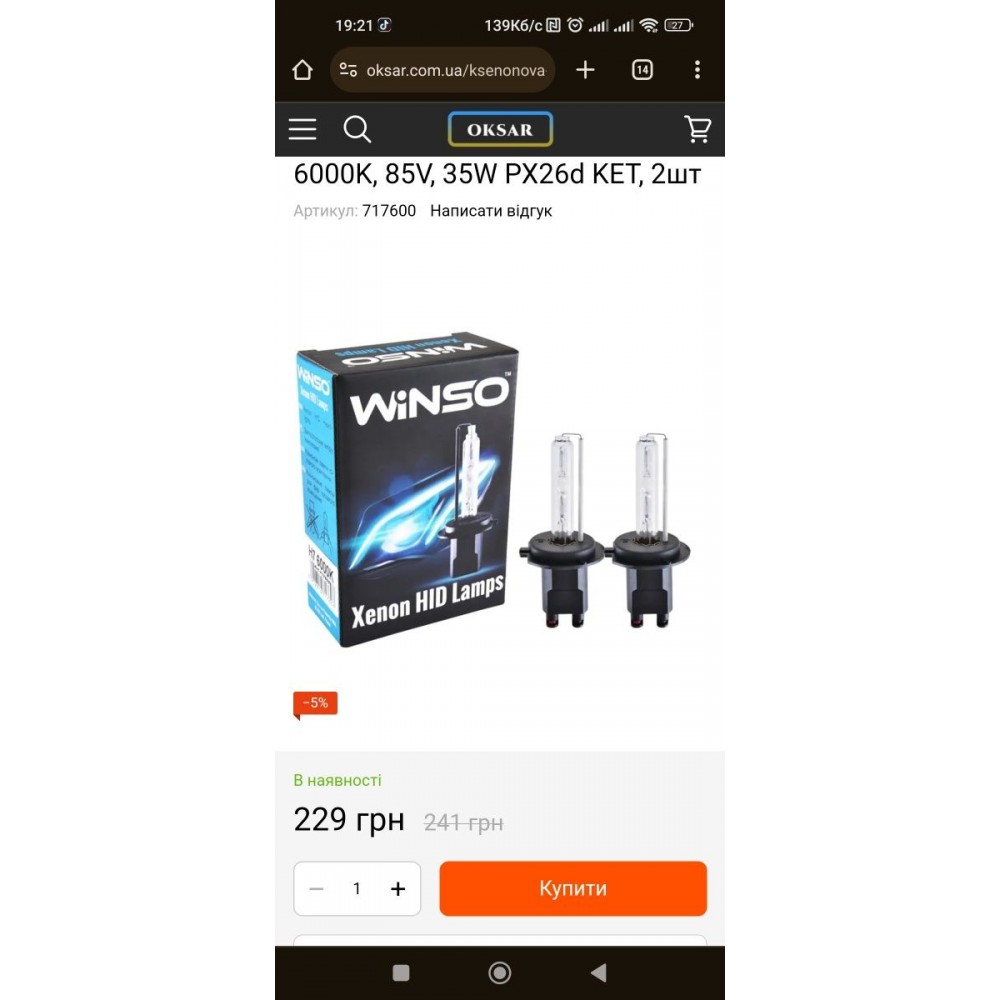Show open tabs counter 14
The width and height of the screenshot is (1000, 1000).
click(x=642, y=70)
